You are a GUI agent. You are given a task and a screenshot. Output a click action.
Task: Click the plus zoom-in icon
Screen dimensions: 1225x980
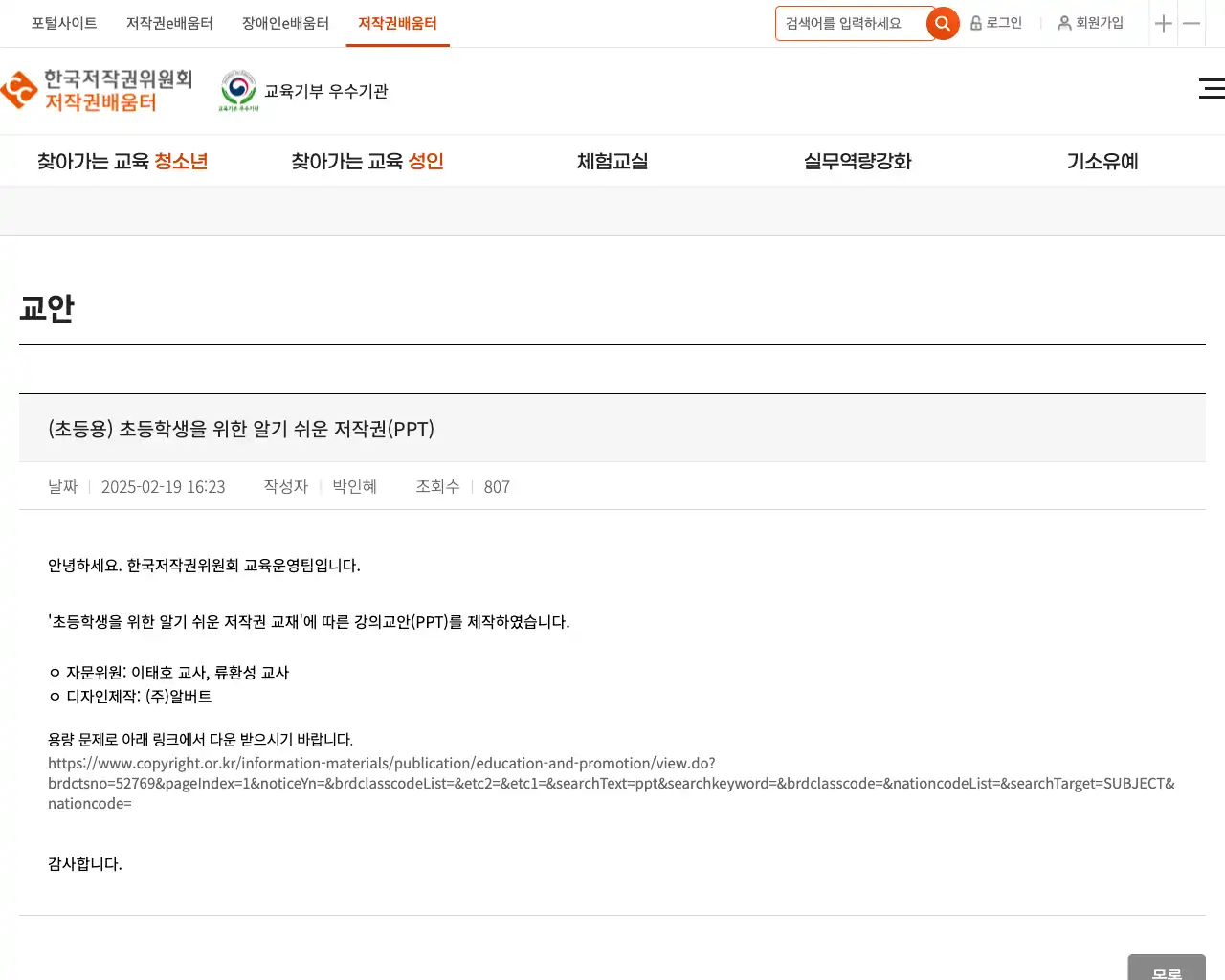pyautogui.click(x=1163, y=24)
